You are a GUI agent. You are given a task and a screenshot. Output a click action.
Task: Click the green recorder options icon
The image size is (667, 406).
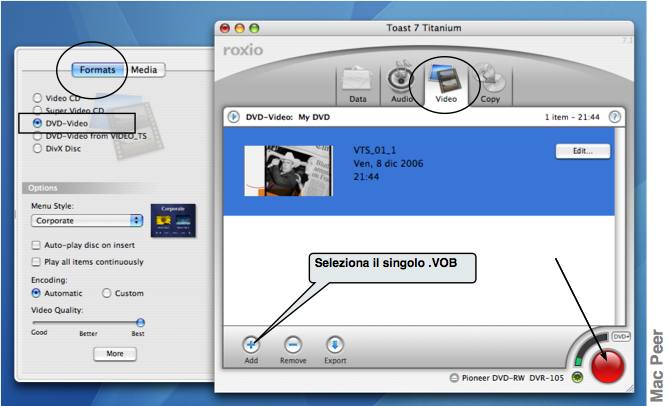coord(577,377)
